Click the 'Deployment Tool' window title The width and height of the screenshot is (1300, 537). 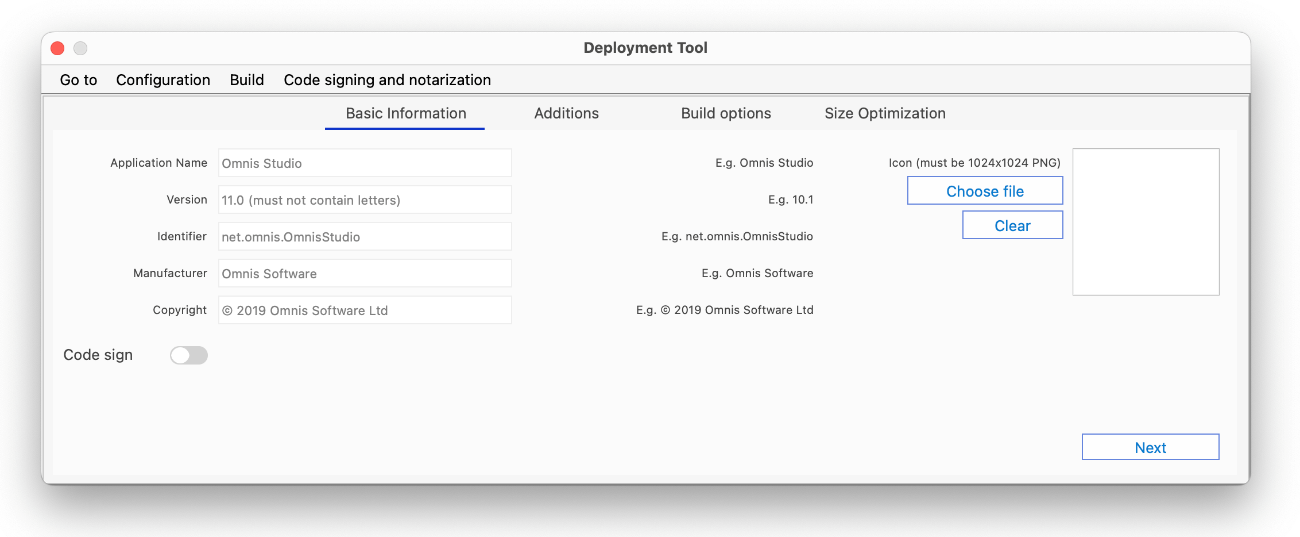pyautogui.click(x=646, y=48)
